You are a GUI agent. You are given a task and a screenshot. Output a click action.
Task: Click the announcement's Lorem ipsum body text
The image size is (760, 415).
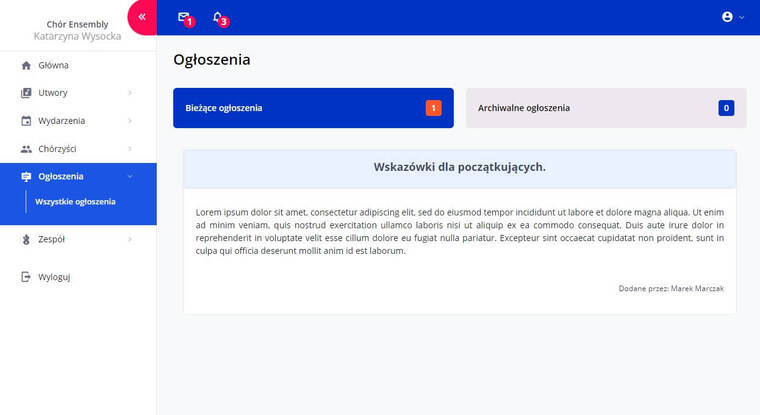[x=459, y=231]
